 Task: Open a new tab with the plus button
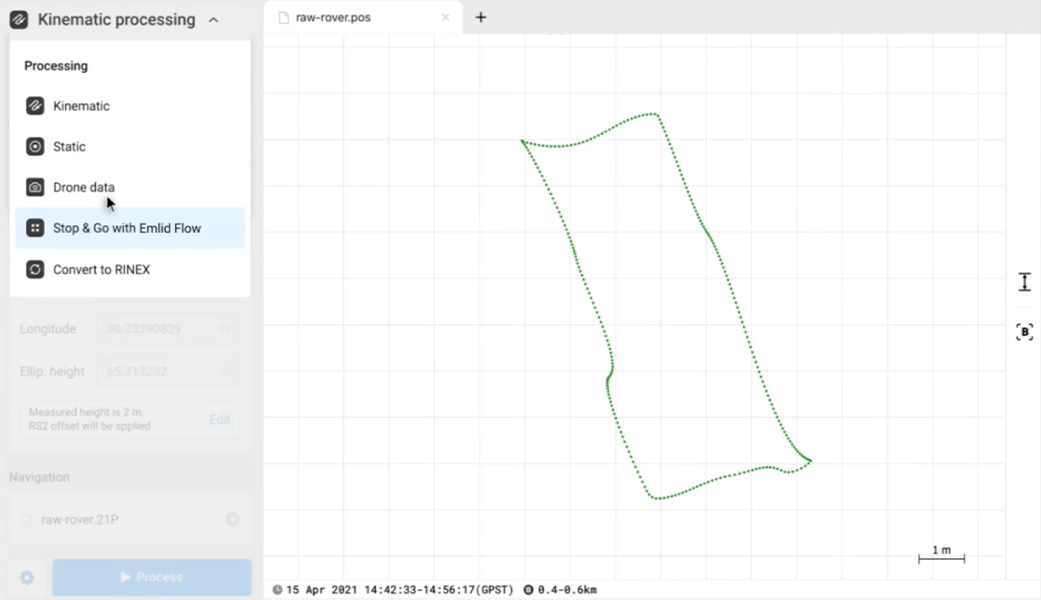click(x=481, y=17)
